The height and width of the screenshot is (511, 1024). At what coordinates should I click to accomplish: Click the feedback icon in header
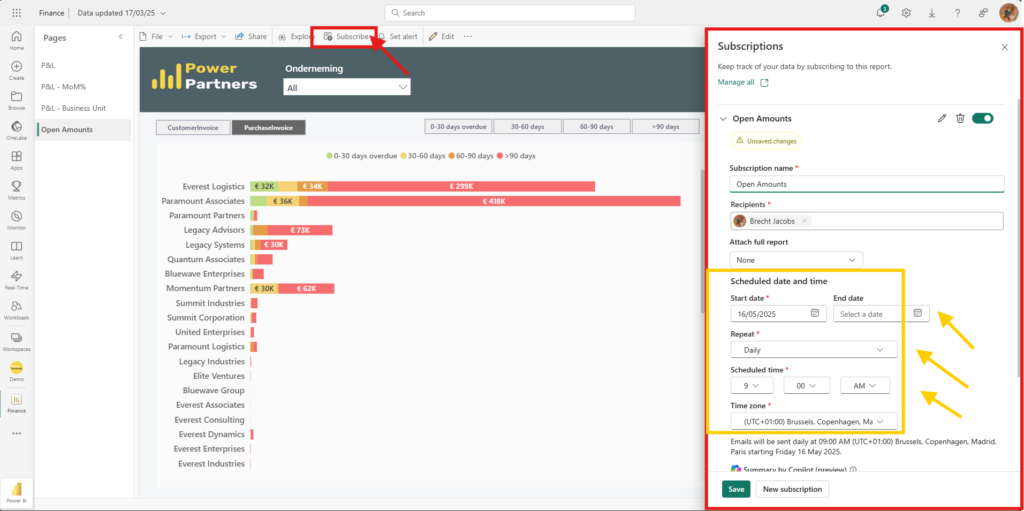click(983, 12)
